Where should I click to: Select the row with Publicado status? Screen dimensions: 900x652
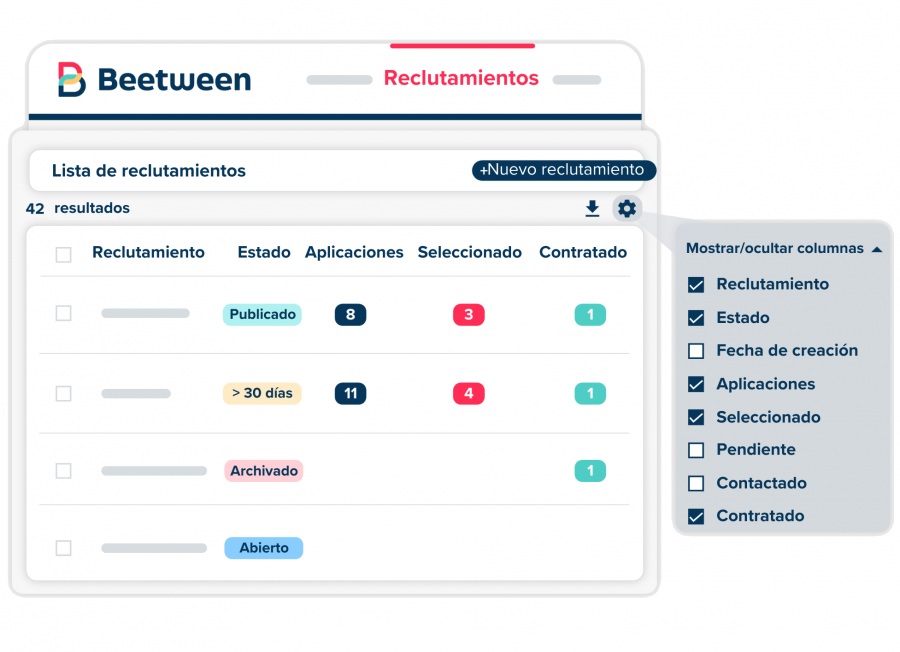[x=64, y=313]
